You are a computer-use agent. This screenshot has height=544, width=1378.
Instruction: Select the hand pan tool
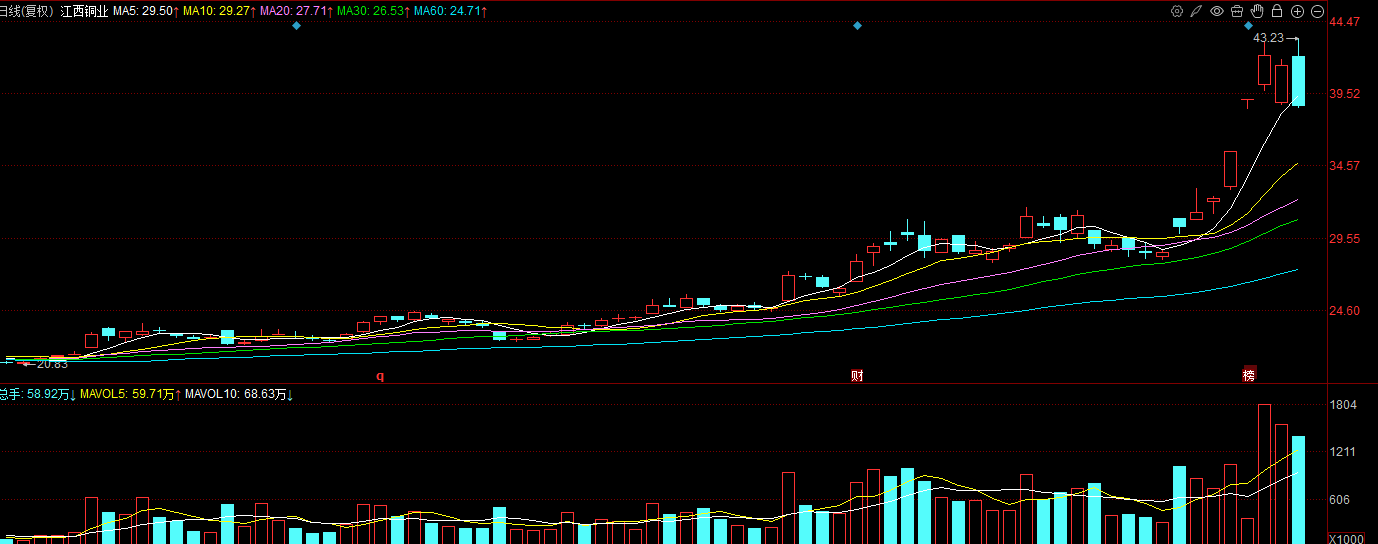[x=1257, y=11]
